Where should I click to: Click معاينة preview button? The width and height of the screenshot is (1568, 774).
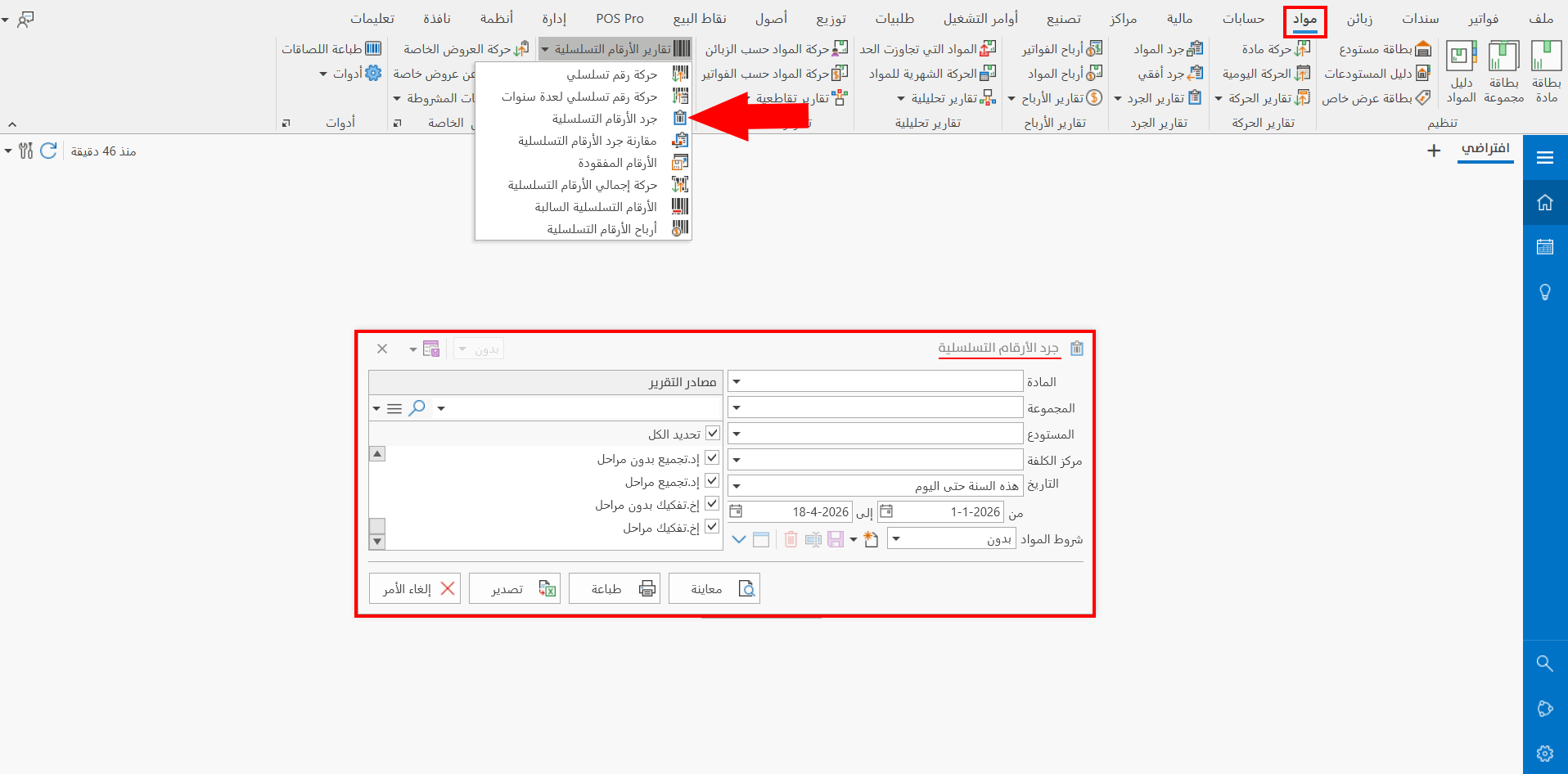[x=714, y=588]
